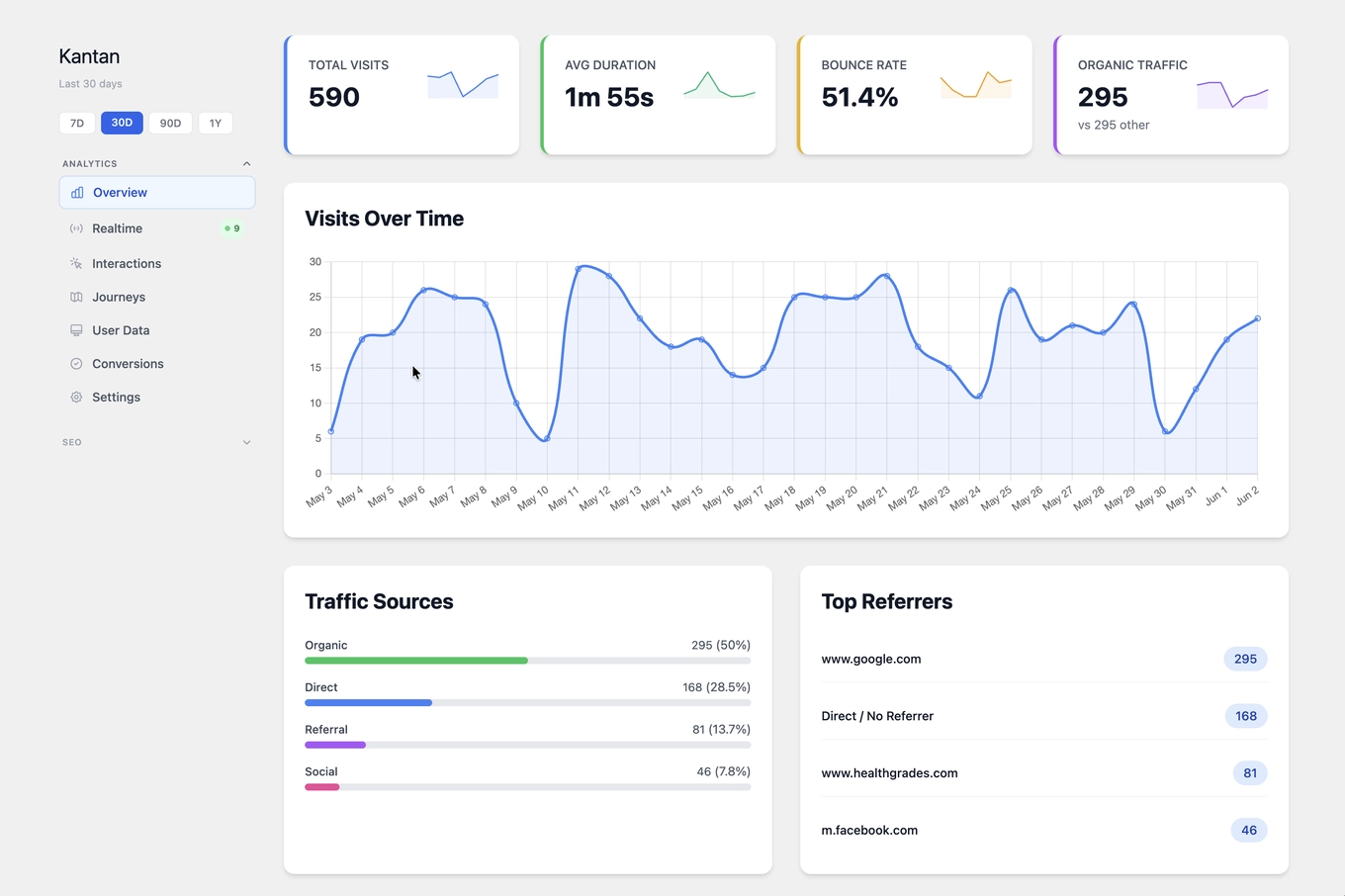Click the May 30 dip data point
1345x896 pixels.
(x=1165, y=431)
